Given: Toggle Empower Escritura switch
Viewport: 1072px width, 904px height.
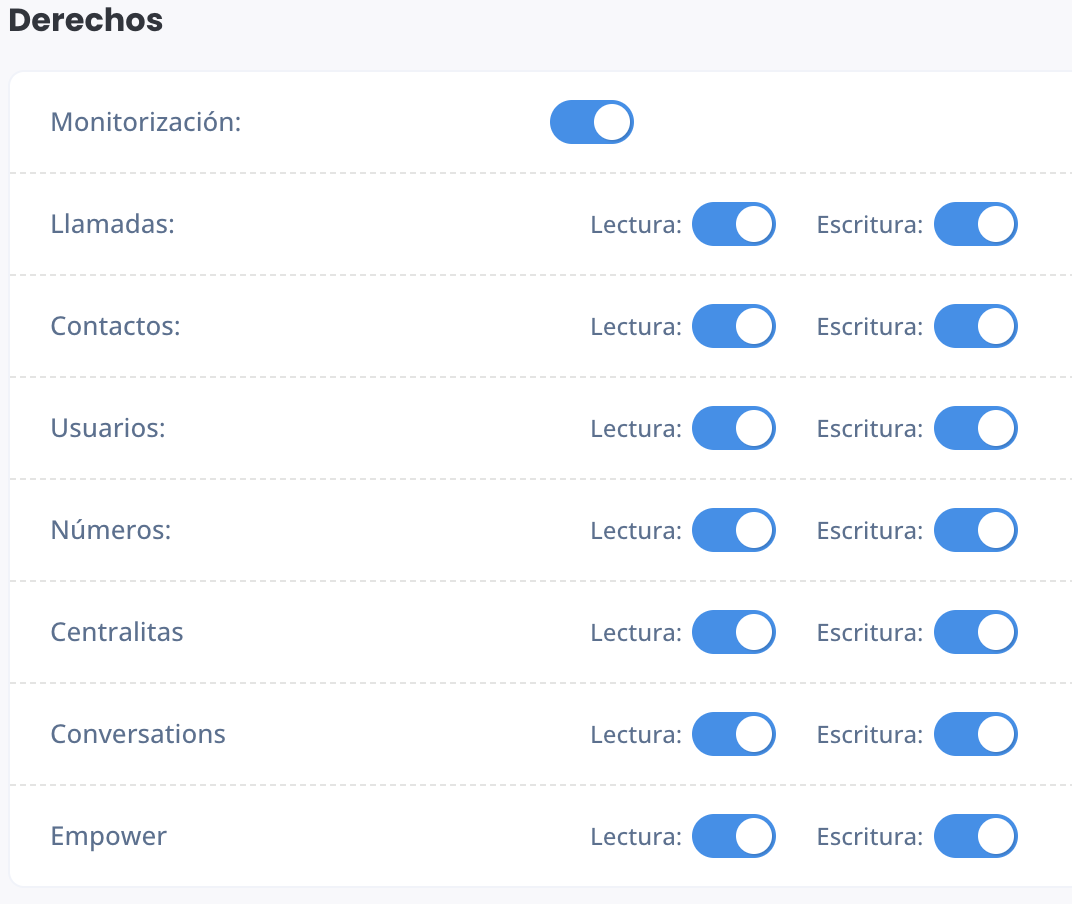Looking at the screenshot, I should coord(976,836).
